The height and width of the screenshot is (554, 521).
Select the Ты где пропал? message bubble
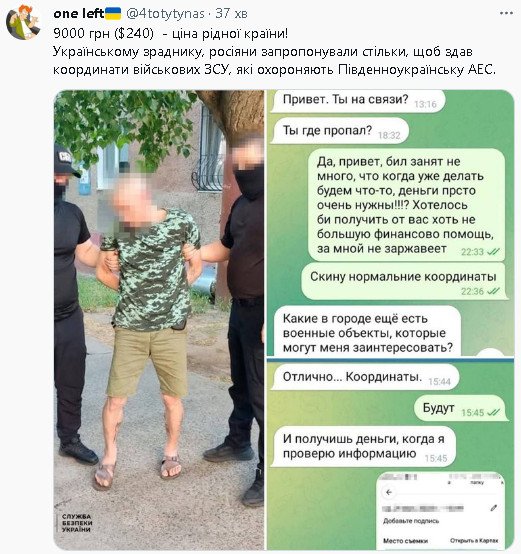tap(341, 131)
